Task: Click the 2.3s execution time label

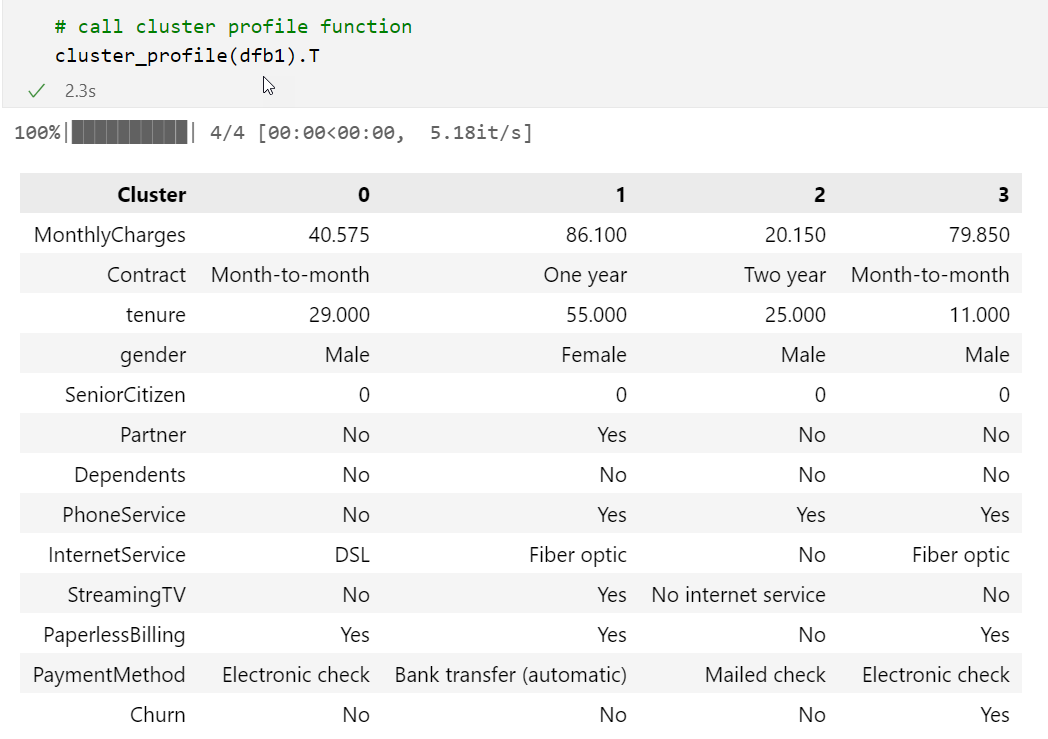Action: pyautogui.click(x=80, y=91)
